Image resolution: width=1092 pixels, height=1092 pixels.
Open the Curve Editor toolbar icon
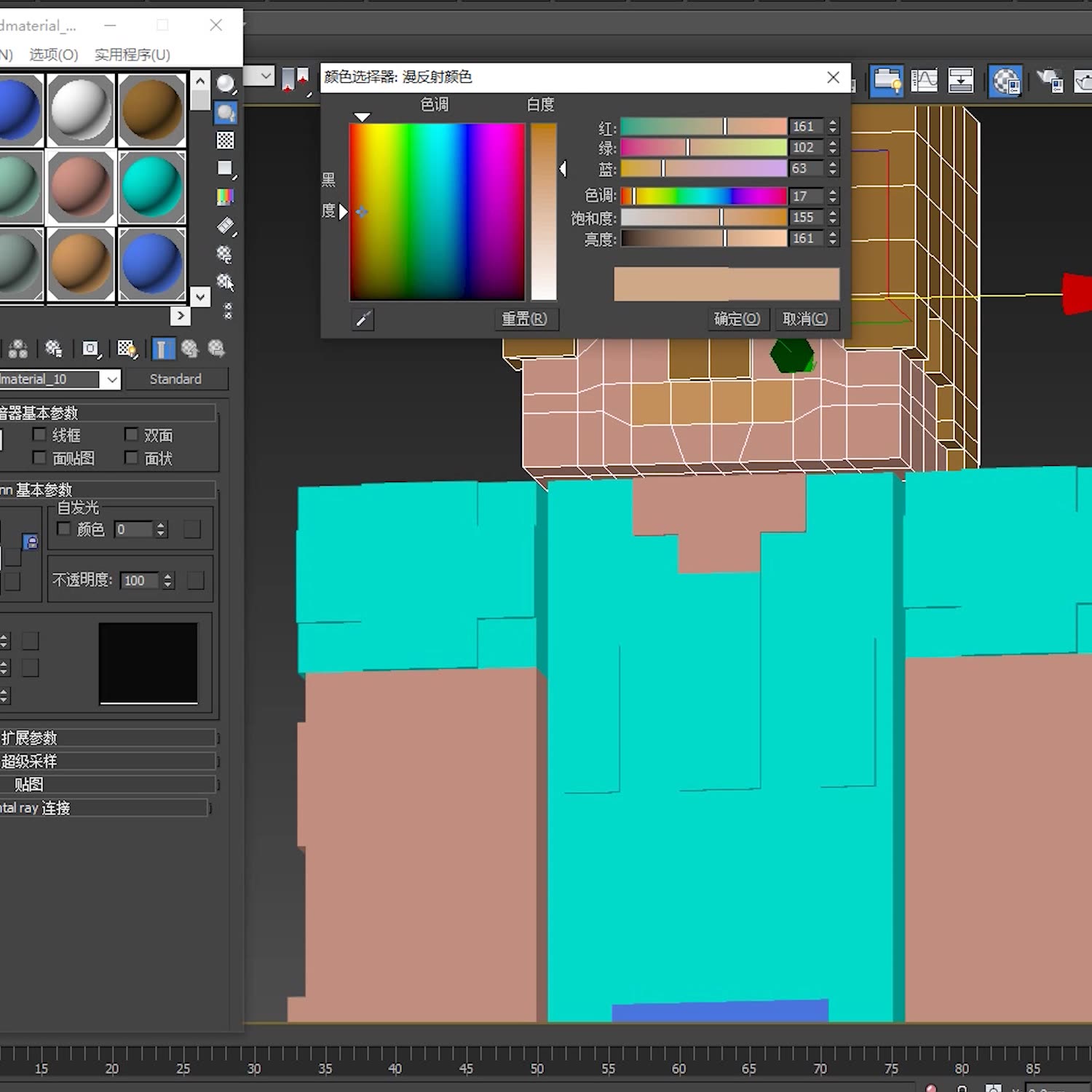tap(925, 80)
